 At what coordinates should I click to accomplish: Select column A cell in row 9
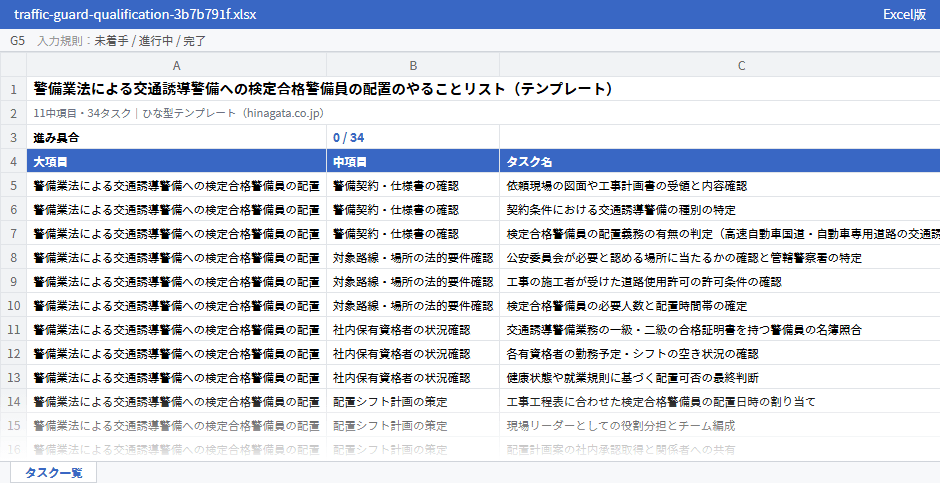[x=176, y=282]
